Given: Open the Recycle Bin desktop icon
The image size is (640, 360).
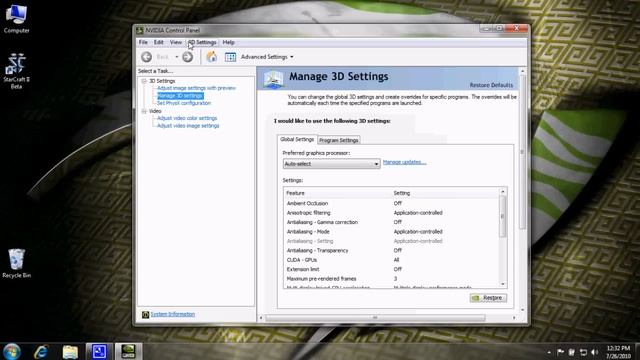Looking at the screenshot, I should [16, 263].
